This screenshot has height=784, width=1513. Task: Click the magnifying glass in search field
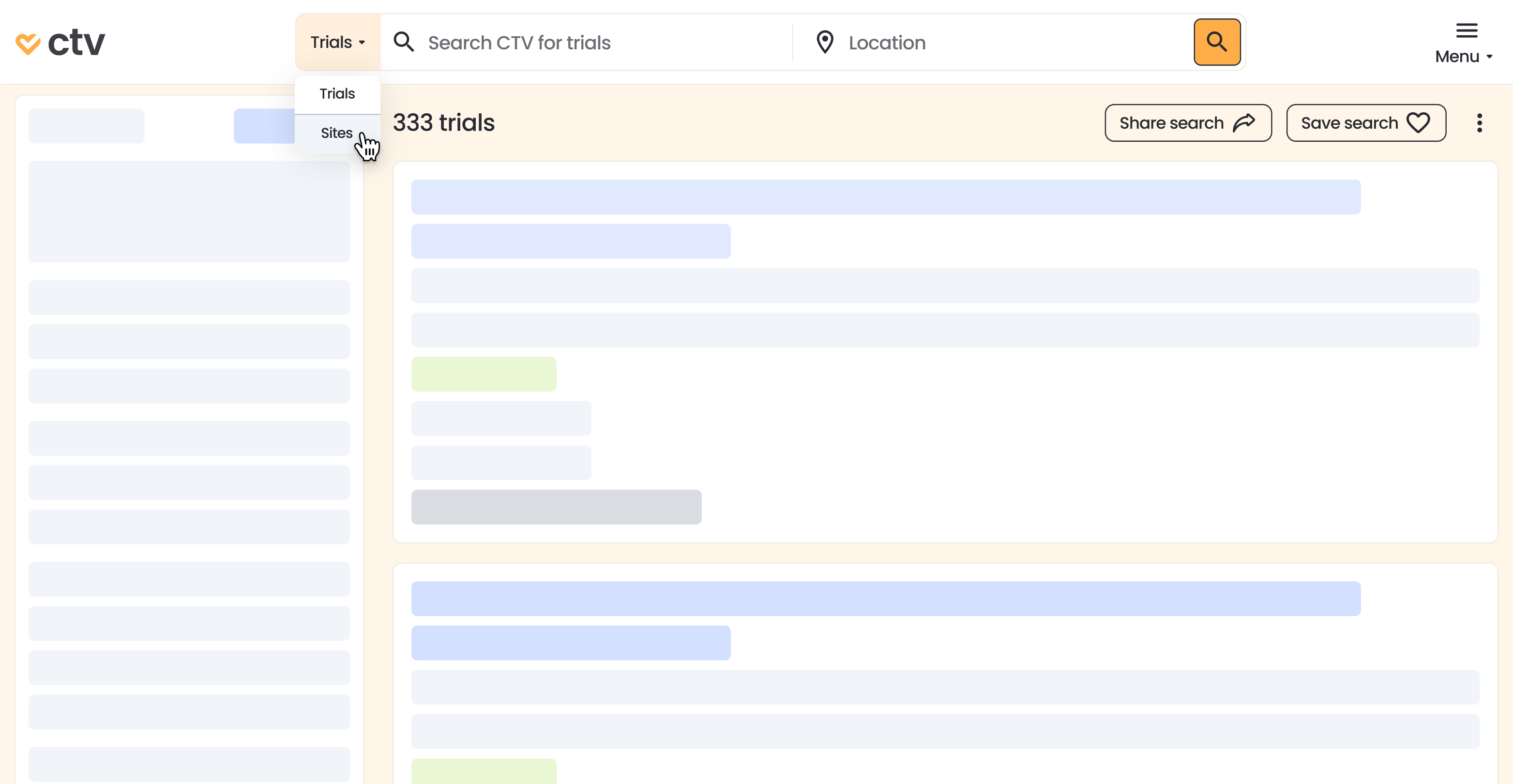click(404, 42)
